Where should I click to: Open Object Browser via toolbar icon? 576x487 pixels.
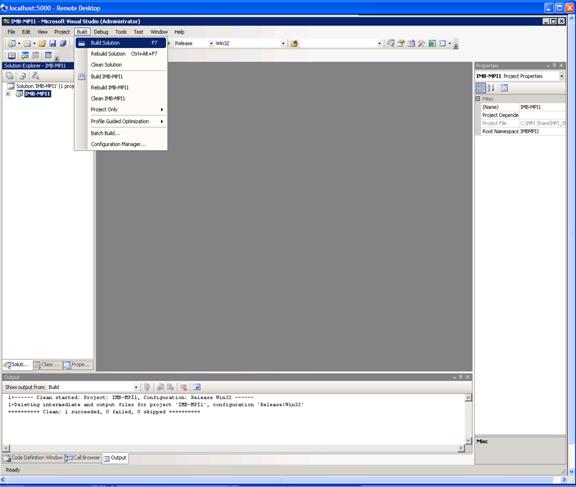pyautogui.click(x=411, y=44)
